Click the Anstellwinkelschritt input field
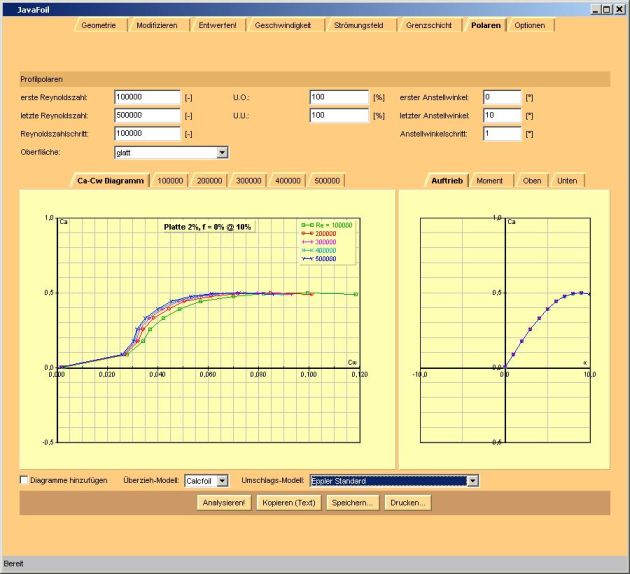630x574 pixels. tap(501, 133)
